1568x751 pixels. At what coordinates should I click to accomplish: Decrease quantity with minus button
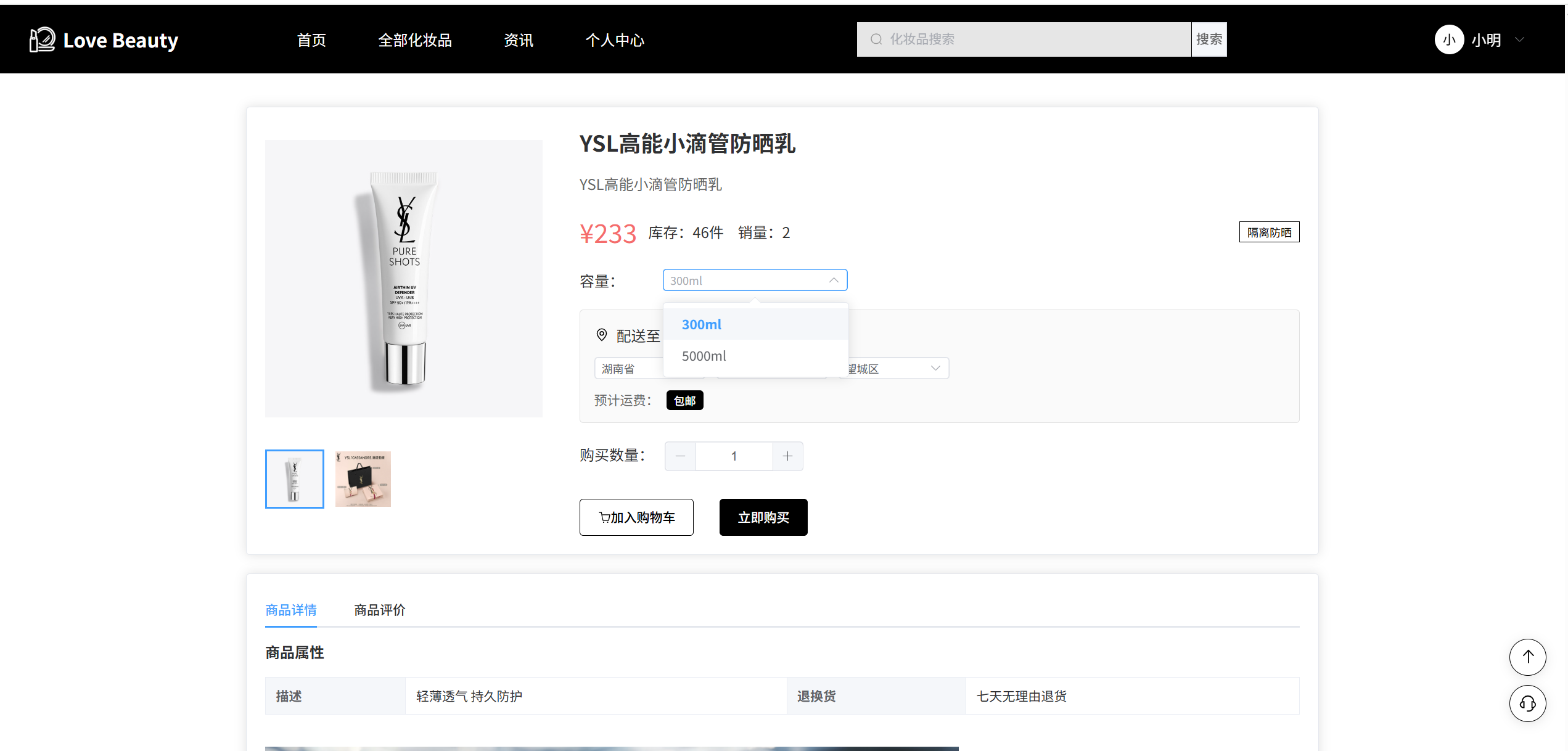click(x=680, y=456)
